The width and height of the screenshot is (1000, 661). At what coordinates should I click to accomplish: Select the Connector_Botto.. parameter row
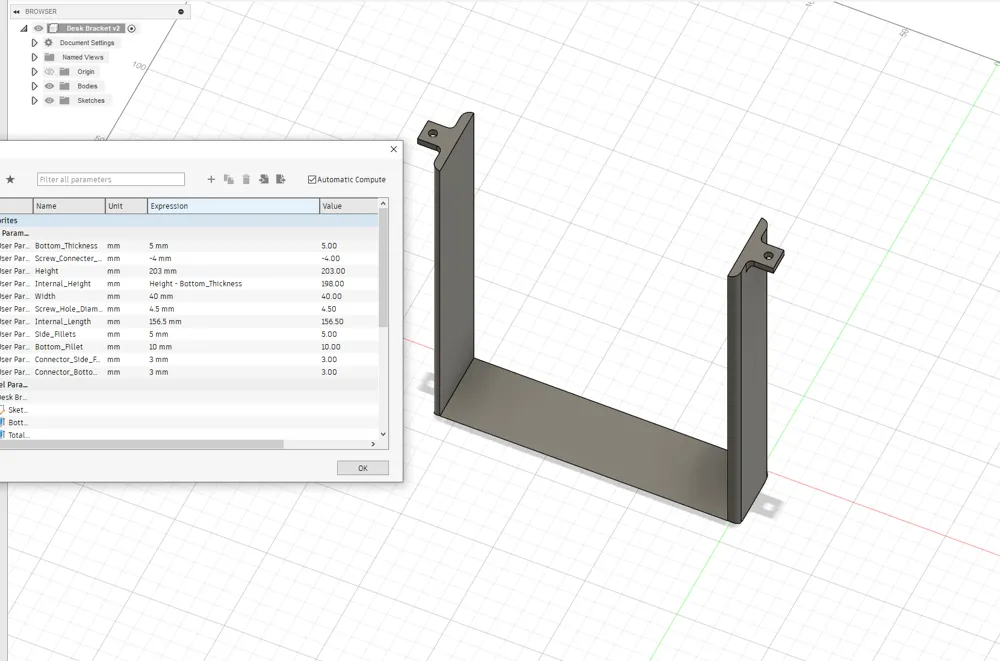(189, 372)
